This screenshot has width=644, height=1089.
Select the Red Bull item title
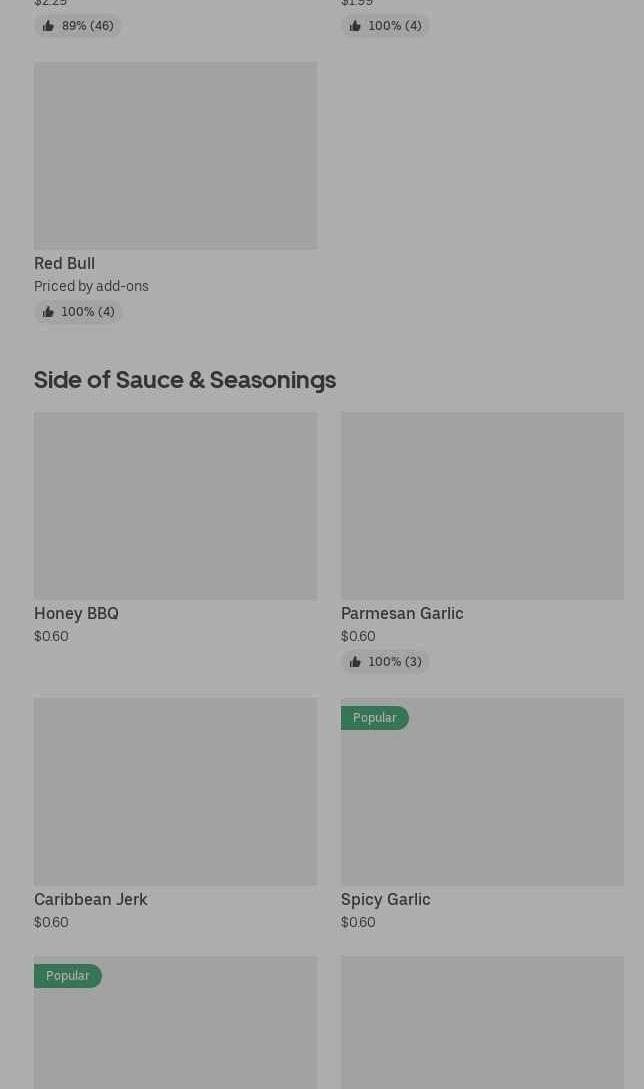click(x=64, y=263)
